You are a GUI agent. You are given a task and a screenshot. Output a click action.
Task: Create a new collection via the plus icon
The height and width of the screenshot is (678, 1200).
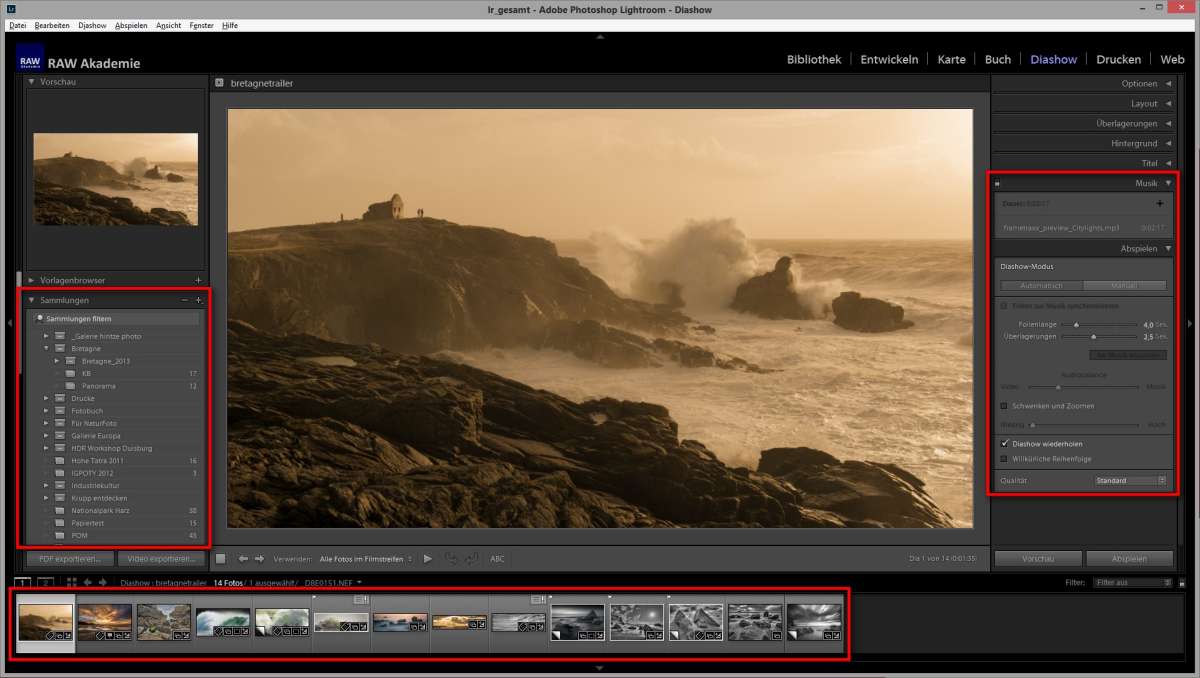point(198,299)
